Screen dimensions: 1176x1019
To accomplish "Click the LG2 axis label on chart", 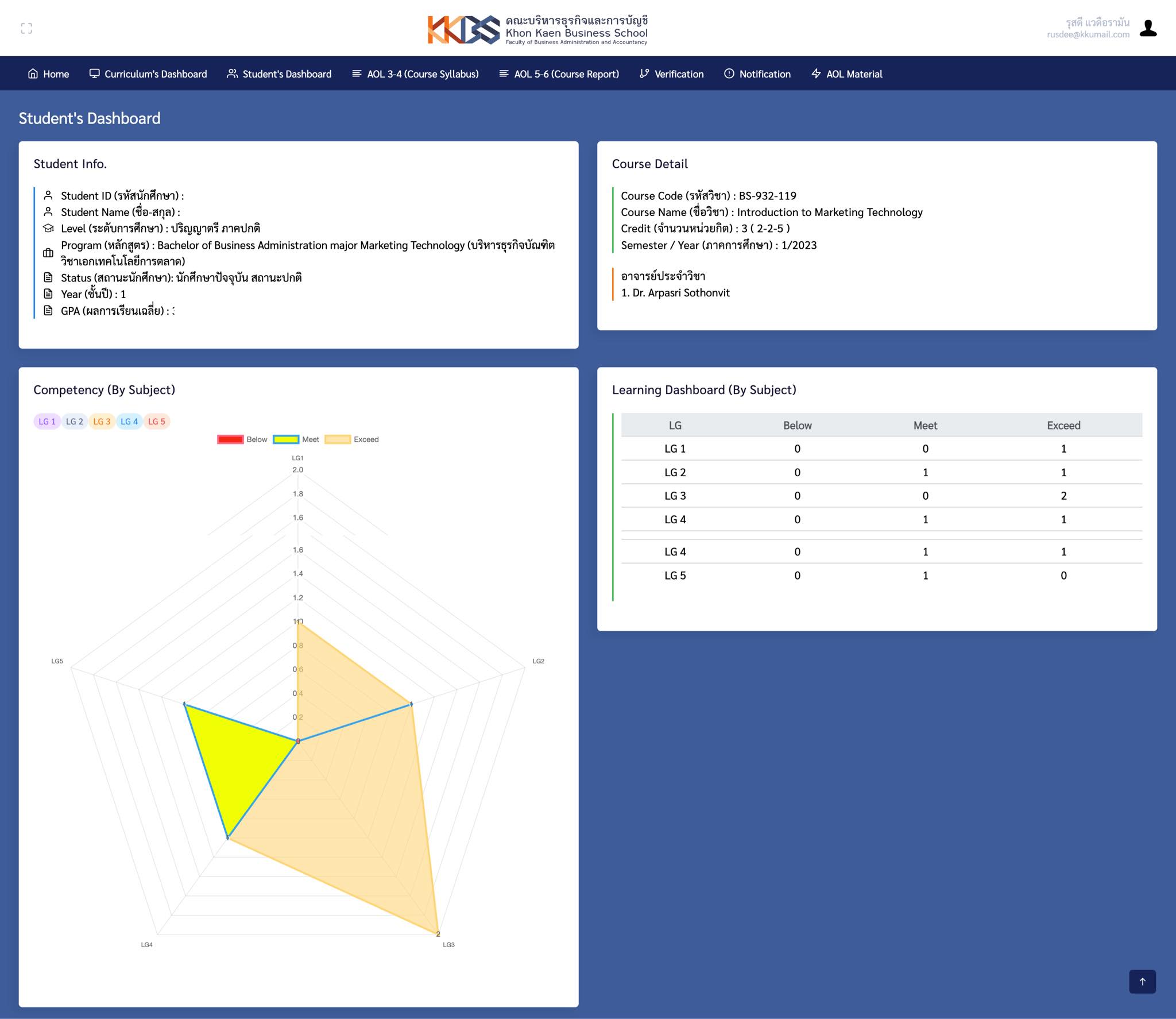I will click(x=538, y=661).
